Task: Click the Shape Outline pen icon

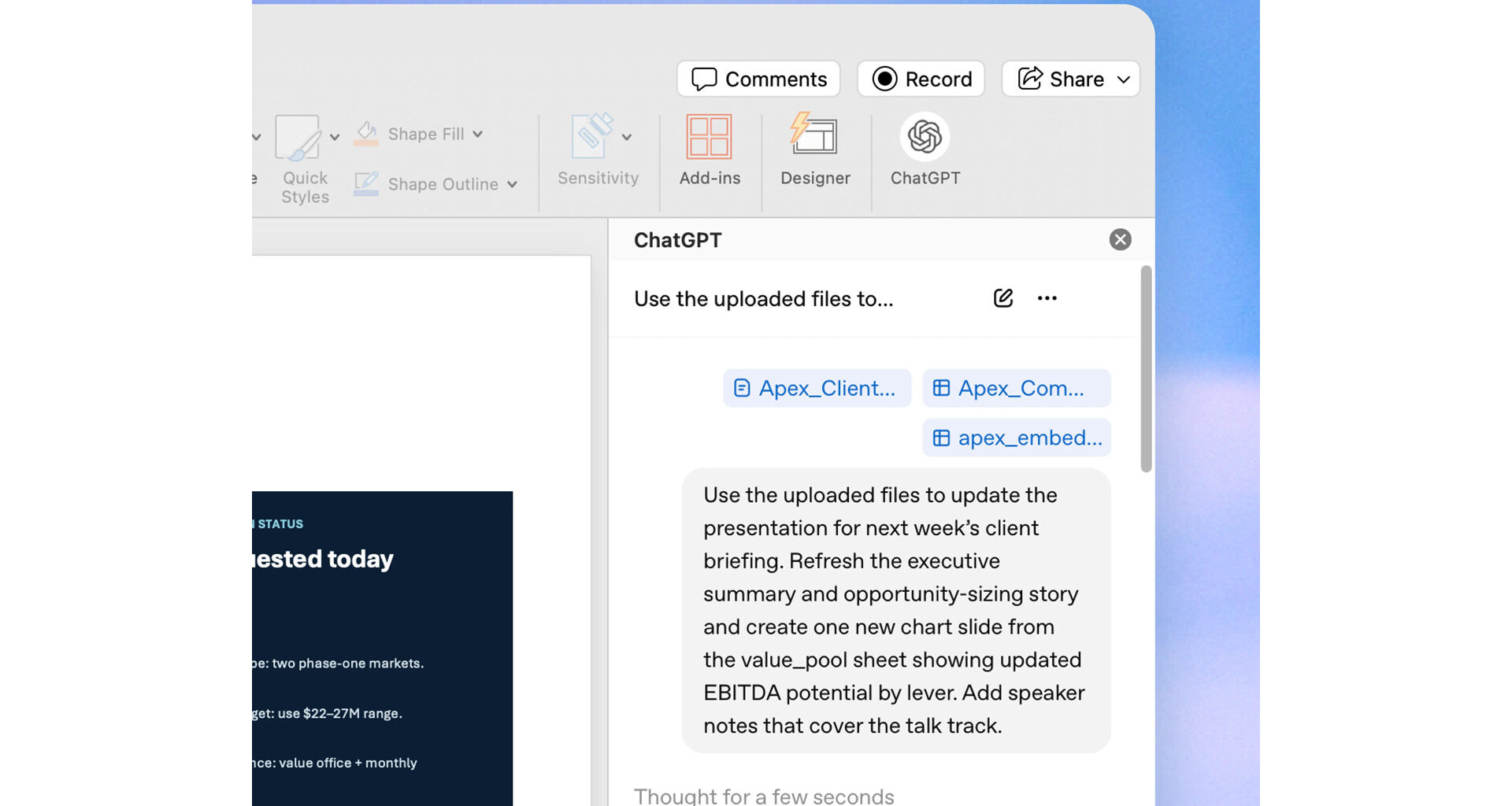Action: [366, 183]
